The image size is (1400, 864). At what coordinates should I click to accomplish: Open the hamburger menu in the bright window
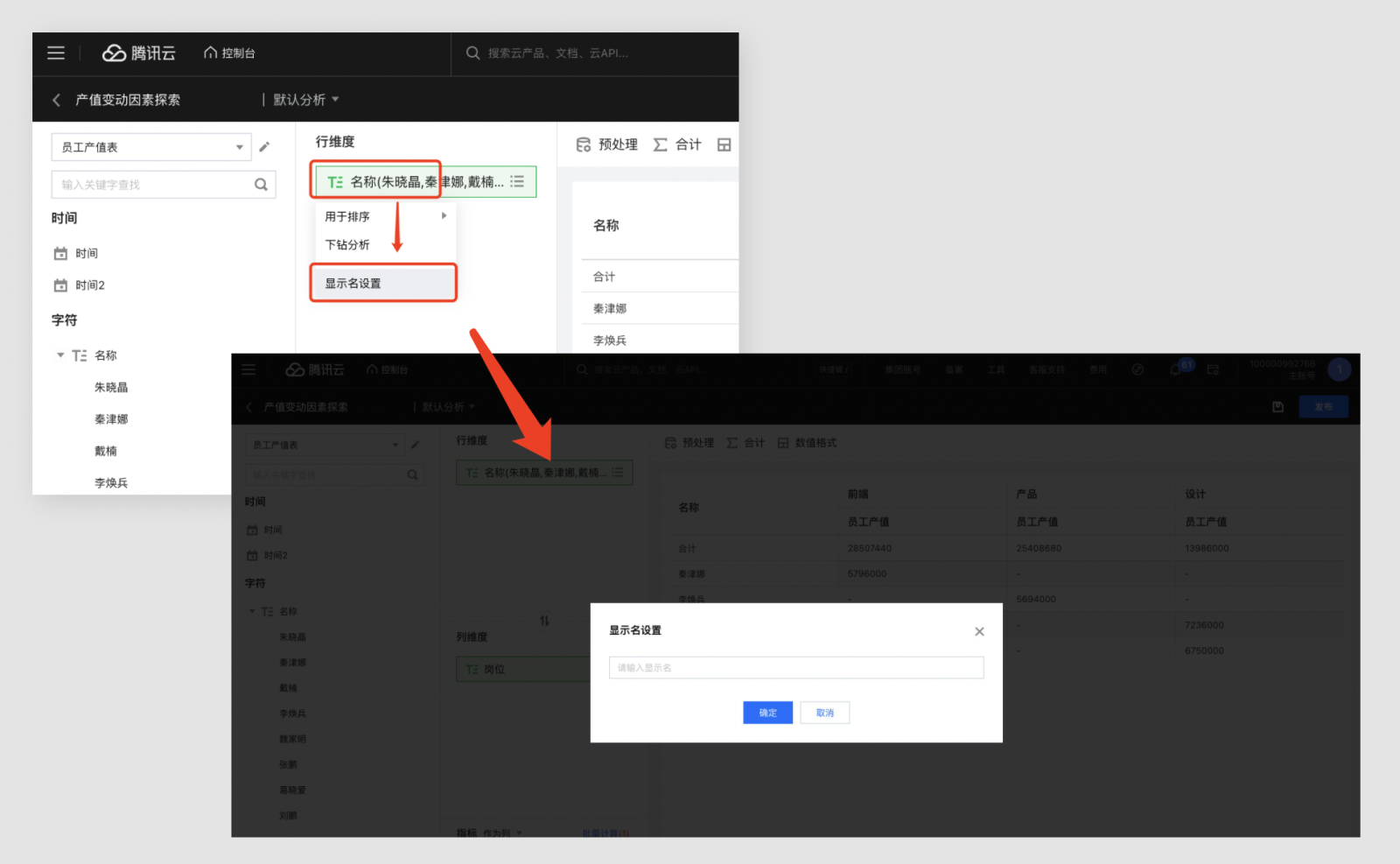coord(56,53)
